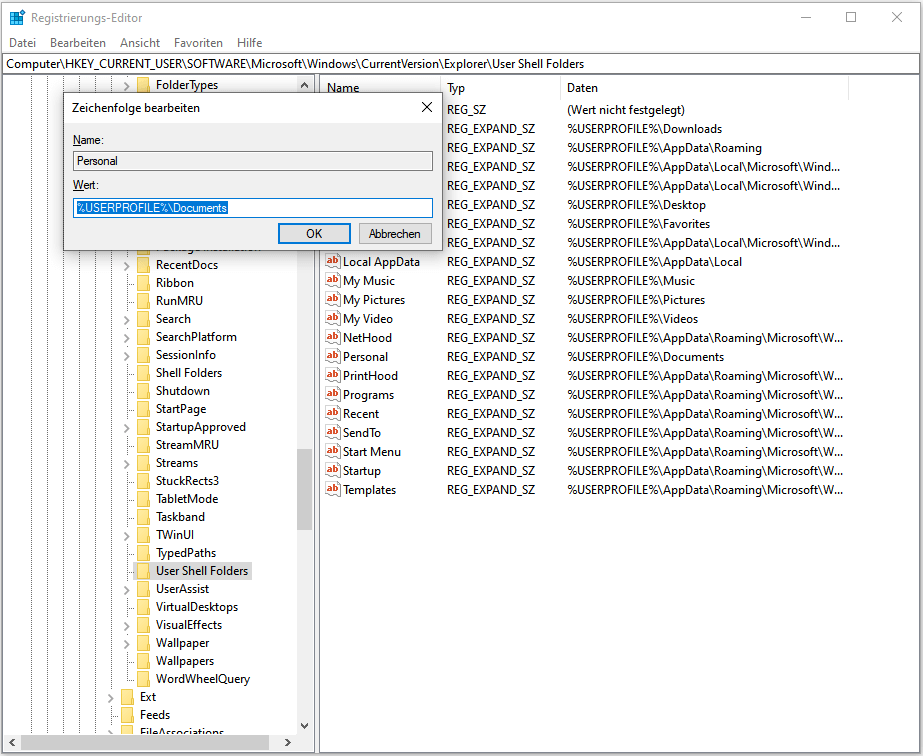Viewport: 923px width, 756px height.
Task: Click the folder icon of User Shell Folders
Action: 143,571
